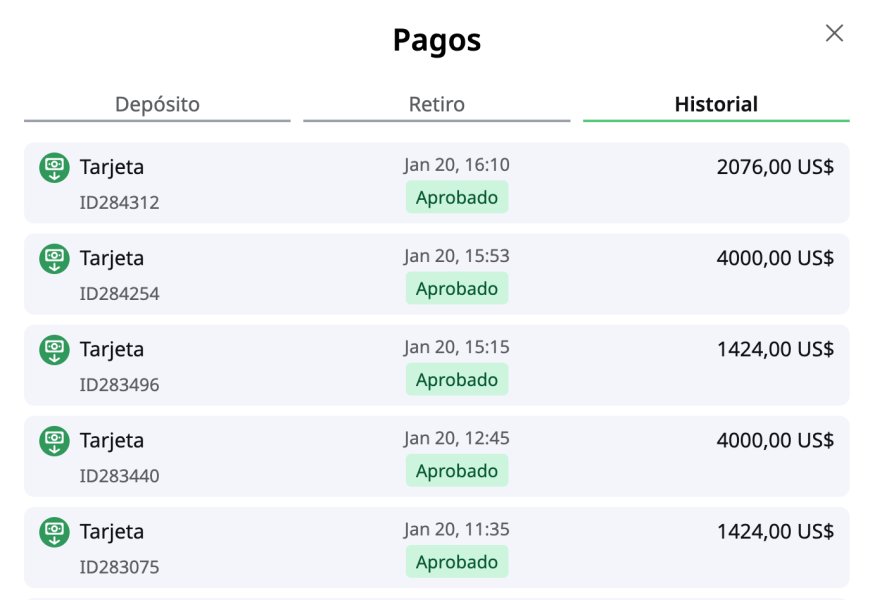Click Aprobado status for Jan 20, 11:35

point(457,562)
